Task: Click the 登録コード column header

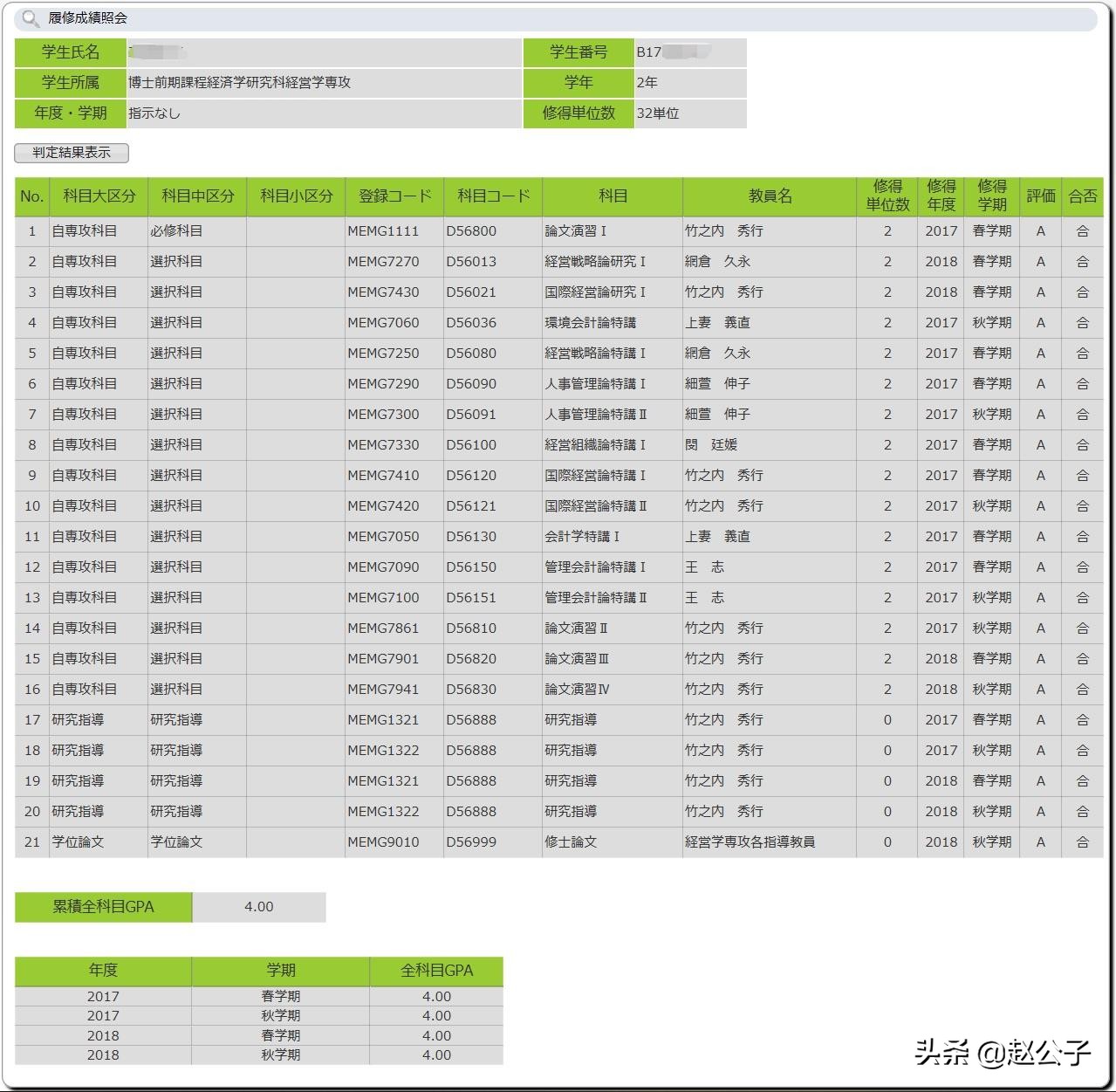Action: [395, 196]
